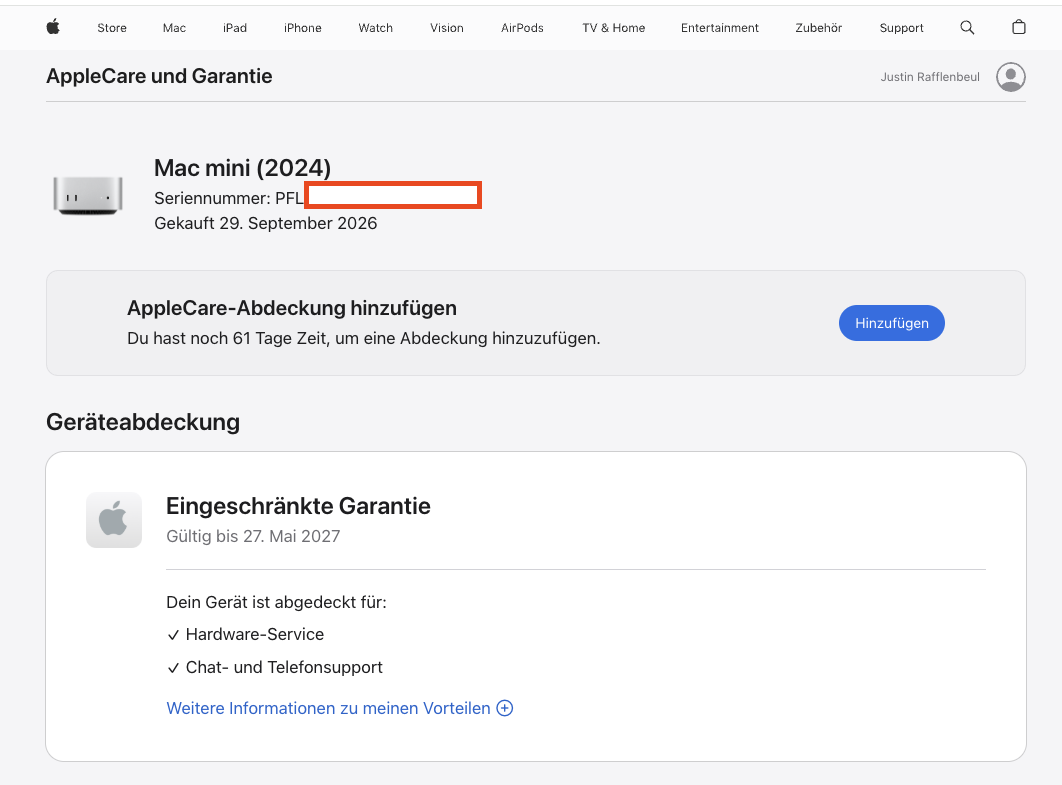Click the 61 Tage Zeit notice text

point(364,338)
